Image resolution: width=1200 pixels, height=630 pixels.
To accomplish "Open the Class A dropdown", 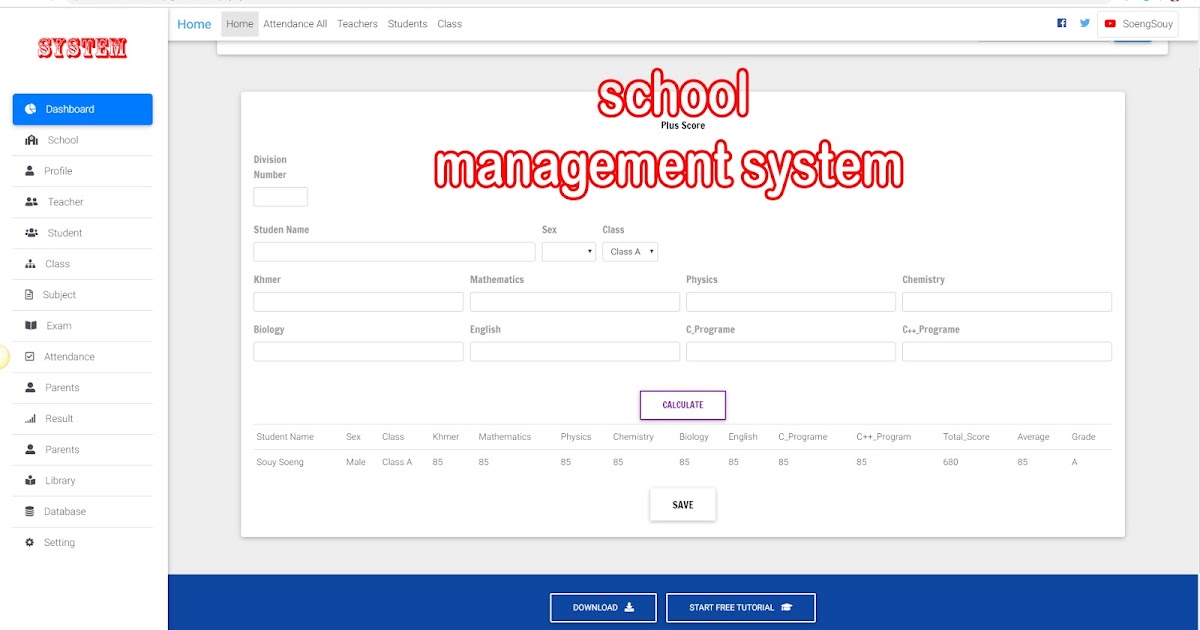I will [630, 252].
